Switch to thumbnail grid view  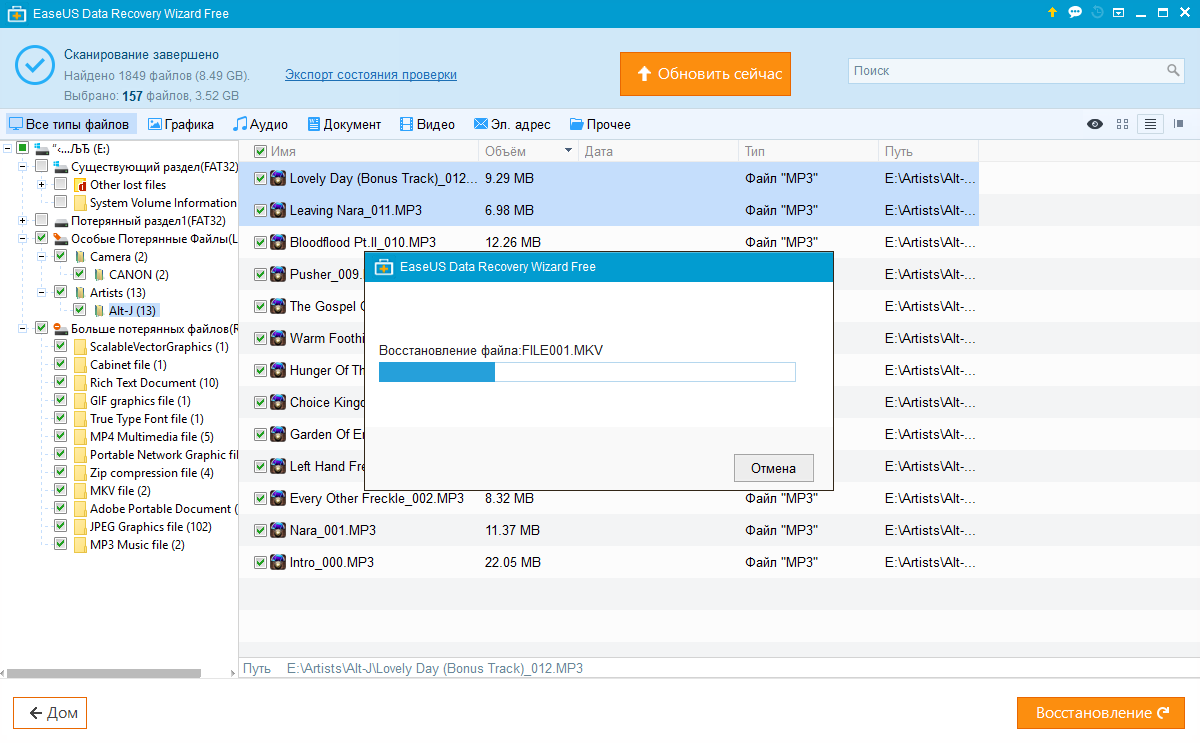[x=1122, y=124]
